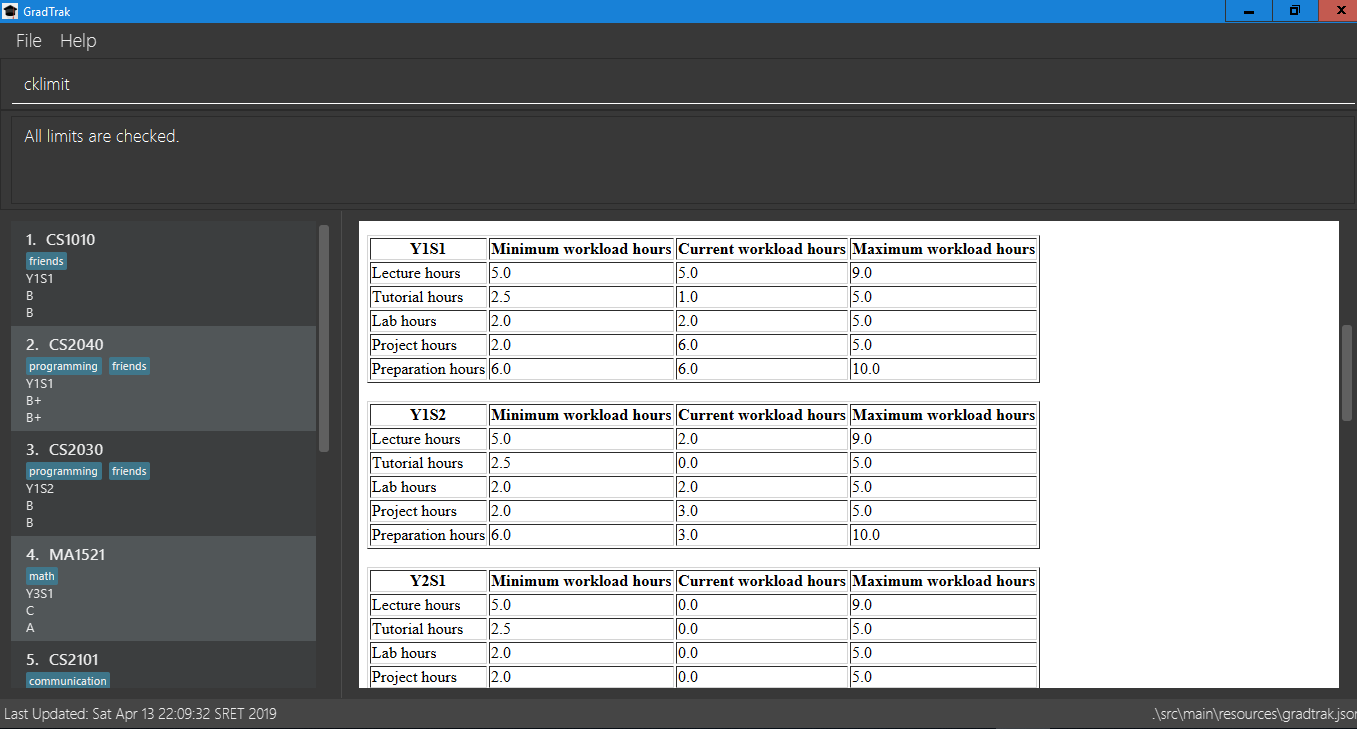1357x729 pixels.
Task: Click Maximum workload hours header in Y1S1 table
Action: (944, 249)
